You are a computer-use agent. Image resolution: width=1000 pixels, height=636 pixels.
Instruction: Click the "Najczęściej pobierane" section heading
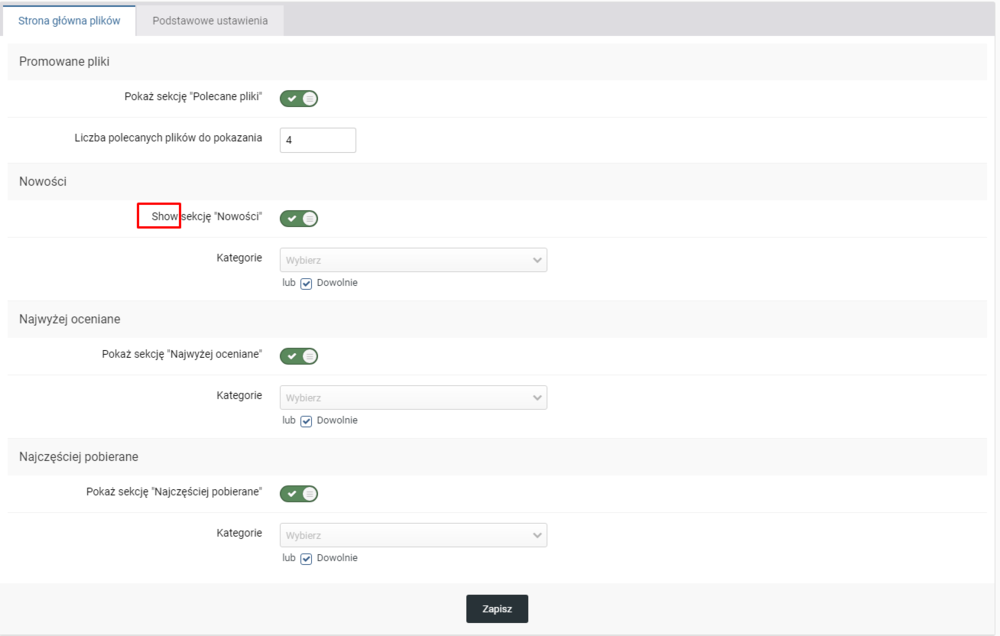point(79,456)
